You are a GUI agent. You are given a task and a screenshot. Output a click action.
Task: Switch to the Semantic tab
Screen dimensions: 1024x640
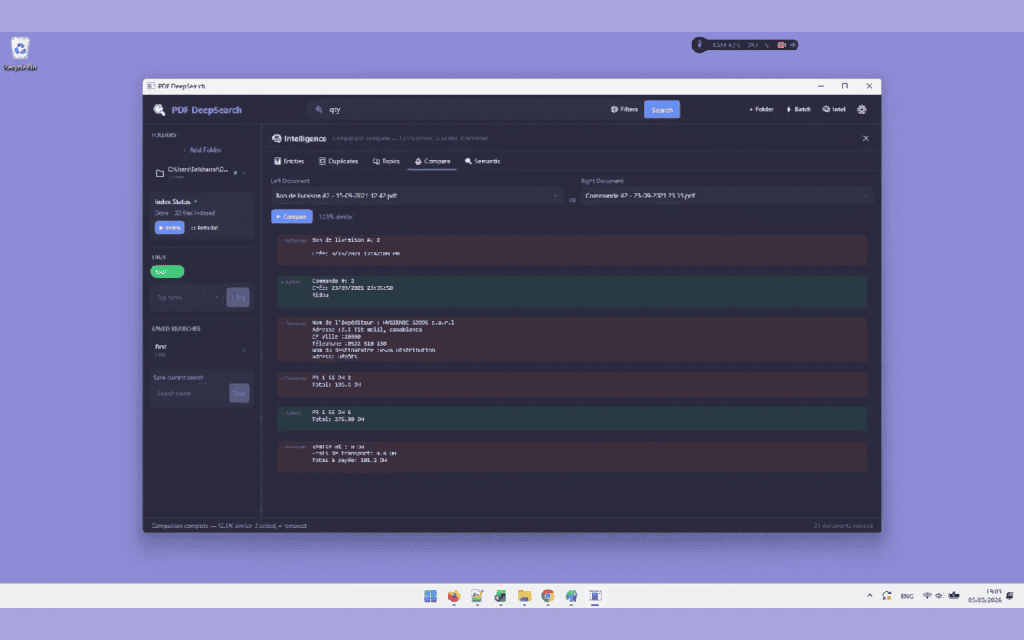click(483, 161)
